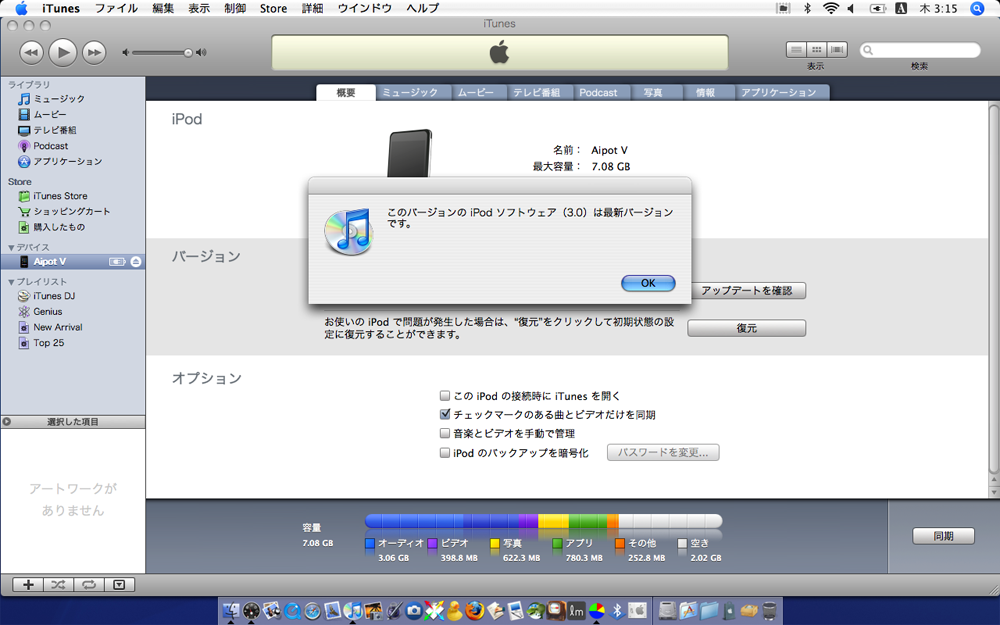Viewport: 1000px width, 625px height.
Task: Open the Apple menu
Action: pos(21,8)
